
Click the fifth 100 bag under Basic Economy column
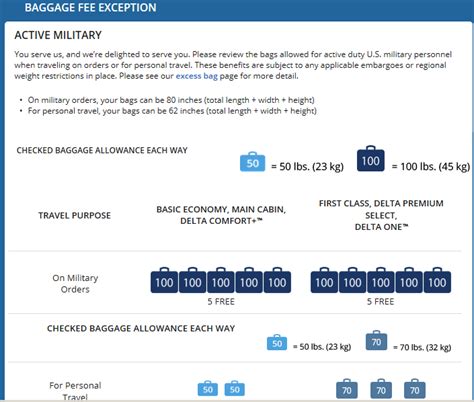pos(277,280)
